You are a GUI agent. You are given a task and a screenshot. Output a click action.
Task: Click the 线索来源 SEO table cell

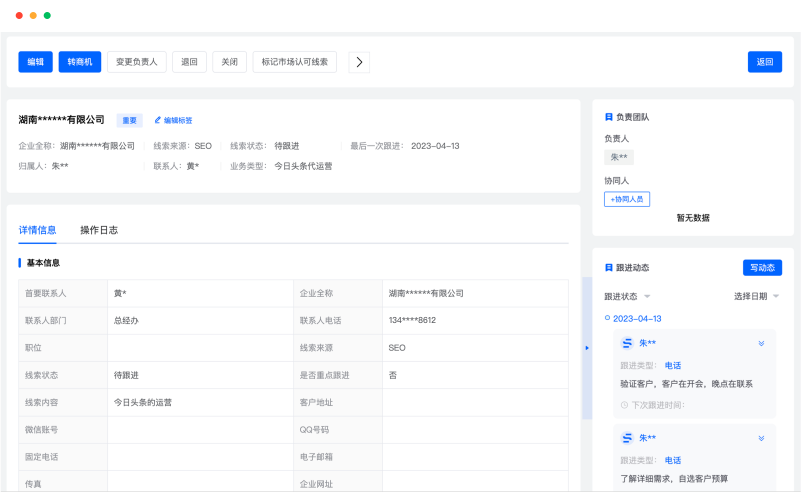click(x=475, y=348)
